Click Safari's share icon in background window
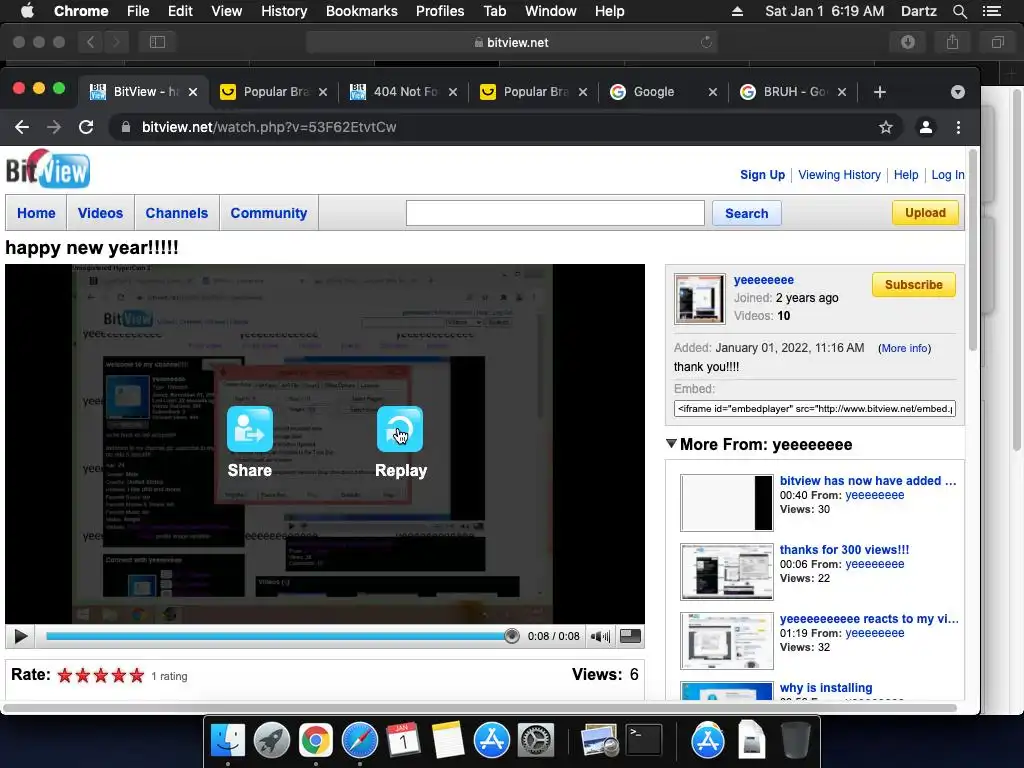 (x=952, y=42)
